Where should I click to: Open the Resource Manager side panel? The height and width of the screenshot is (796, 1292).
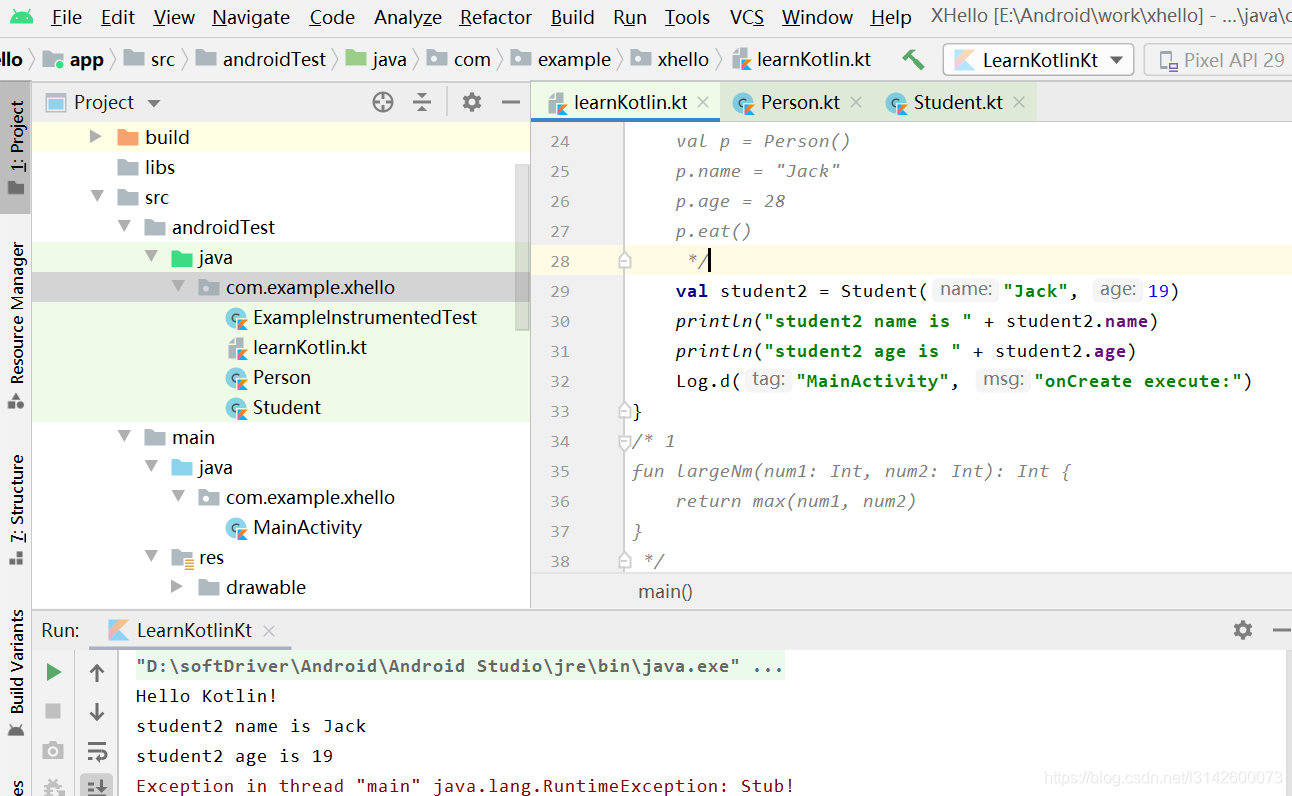click(16, 326)
